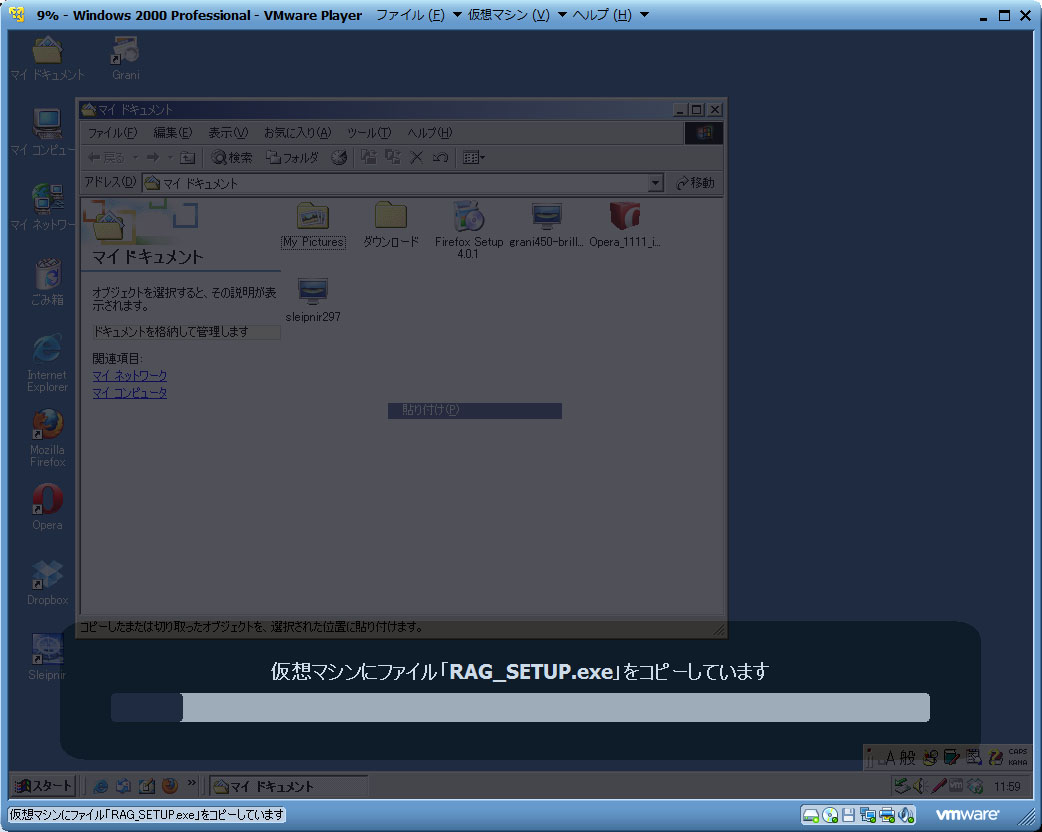This screenshot has height=832, width=1042.
Task: Click the Dropbox desktop shortcut
Action: (x=47, y=583)
